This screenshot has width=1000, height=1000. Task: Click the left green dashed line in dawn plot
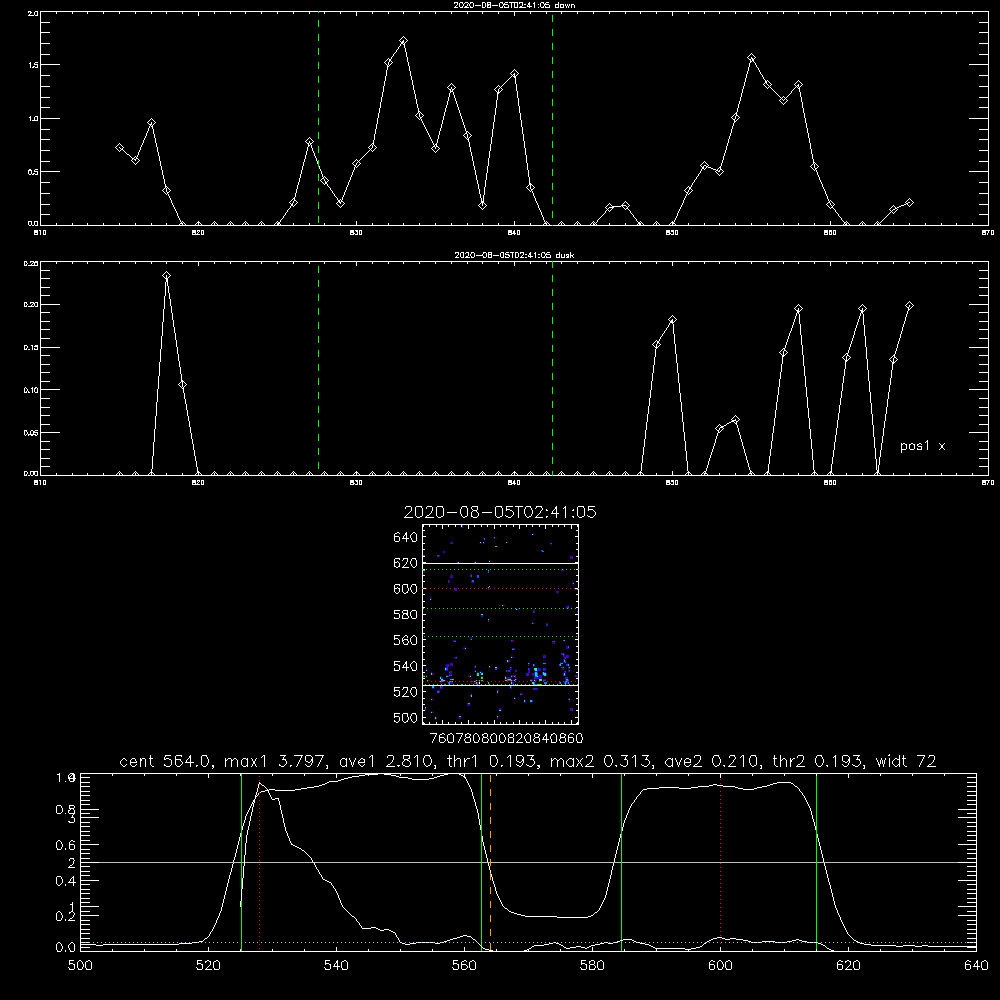(x=318, y=119)
